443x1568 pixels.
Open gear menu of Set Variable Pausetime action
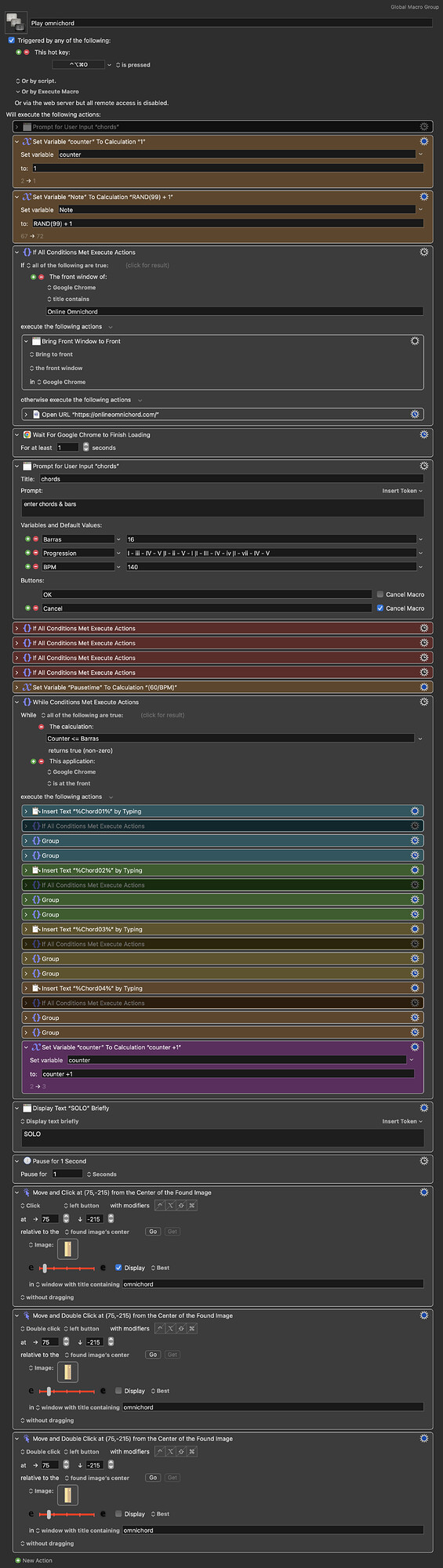pyautogui.click(x=424, y=687)
